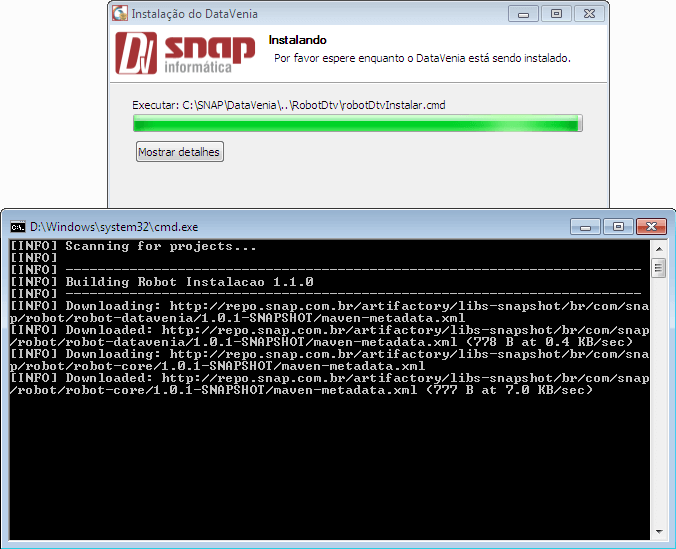Close the cmd.exe console window
The image size is (676, 549).
[x=651, y=227]
